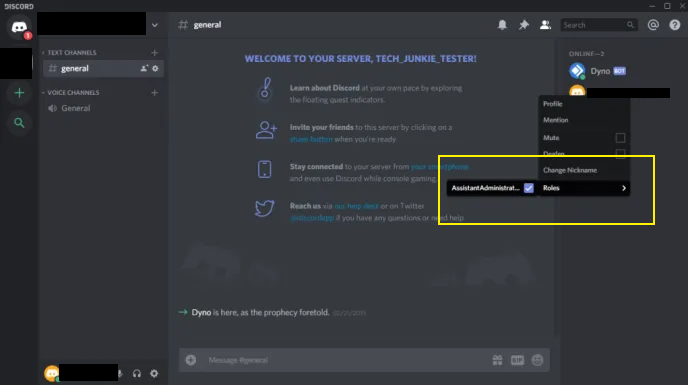Create a new voice channel
Viewport: 688px width, 385px height.
coord(154,93)
